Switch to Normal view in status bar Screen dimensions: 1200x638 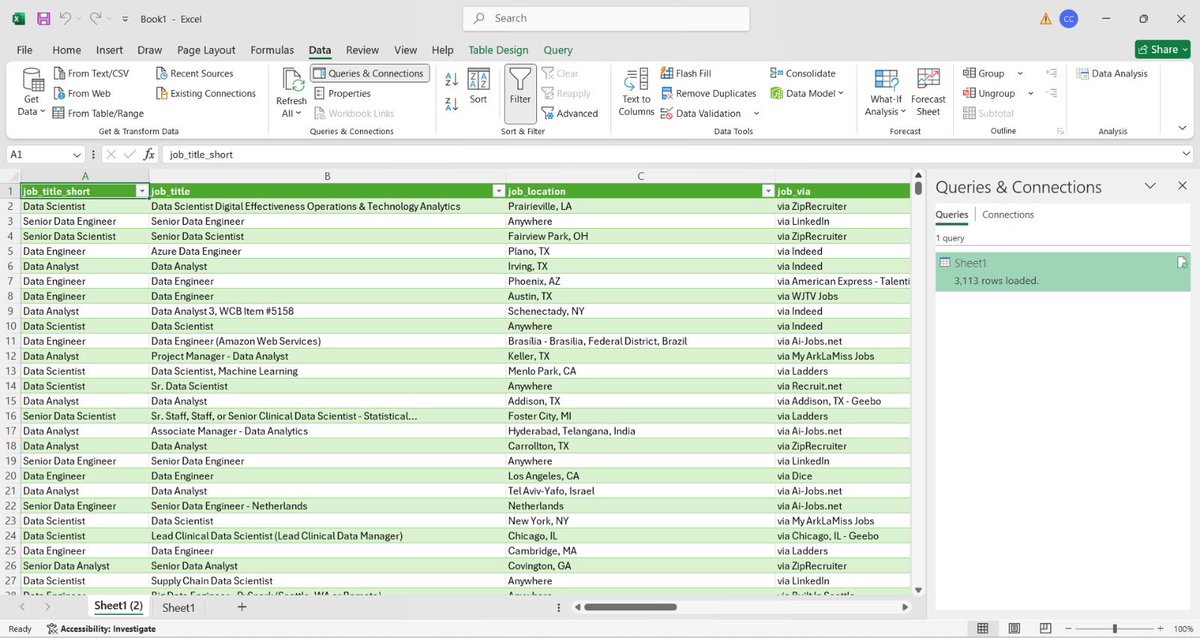[x=984, y=628]
